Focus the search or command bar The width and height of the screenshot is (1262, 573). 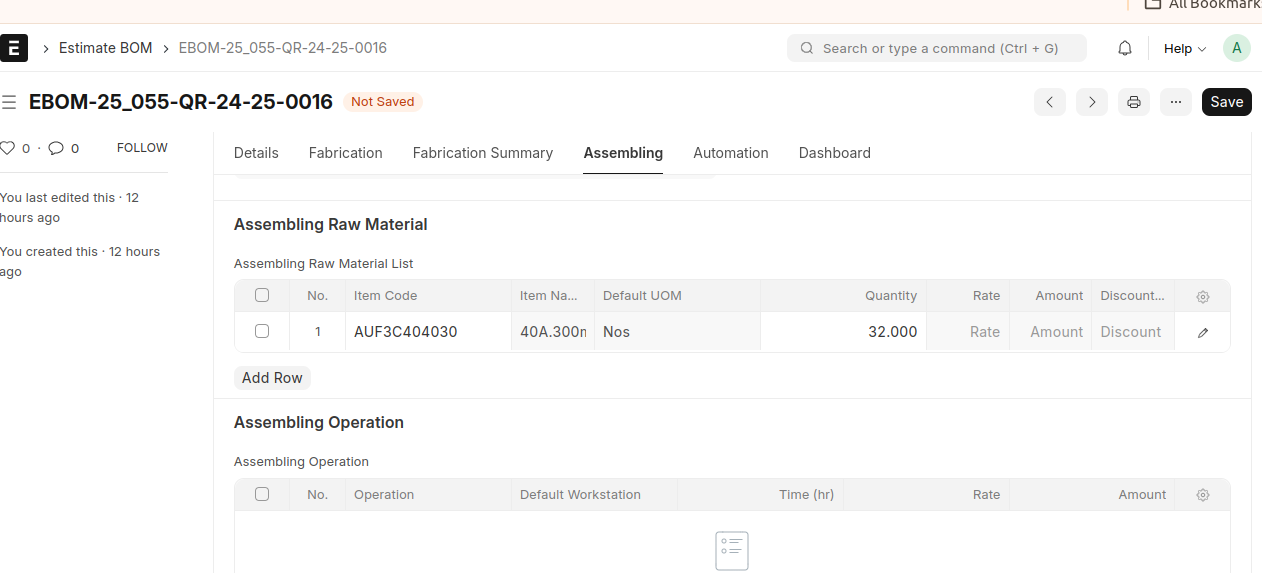(937, 48)
